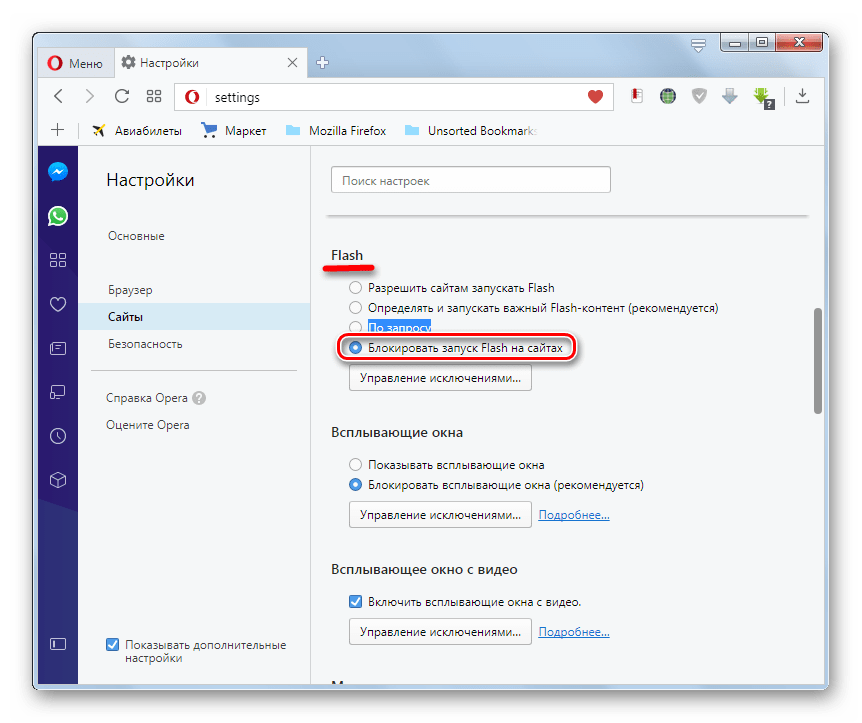
Task: Click the reload page button
Action: click(x=122, y=97)
